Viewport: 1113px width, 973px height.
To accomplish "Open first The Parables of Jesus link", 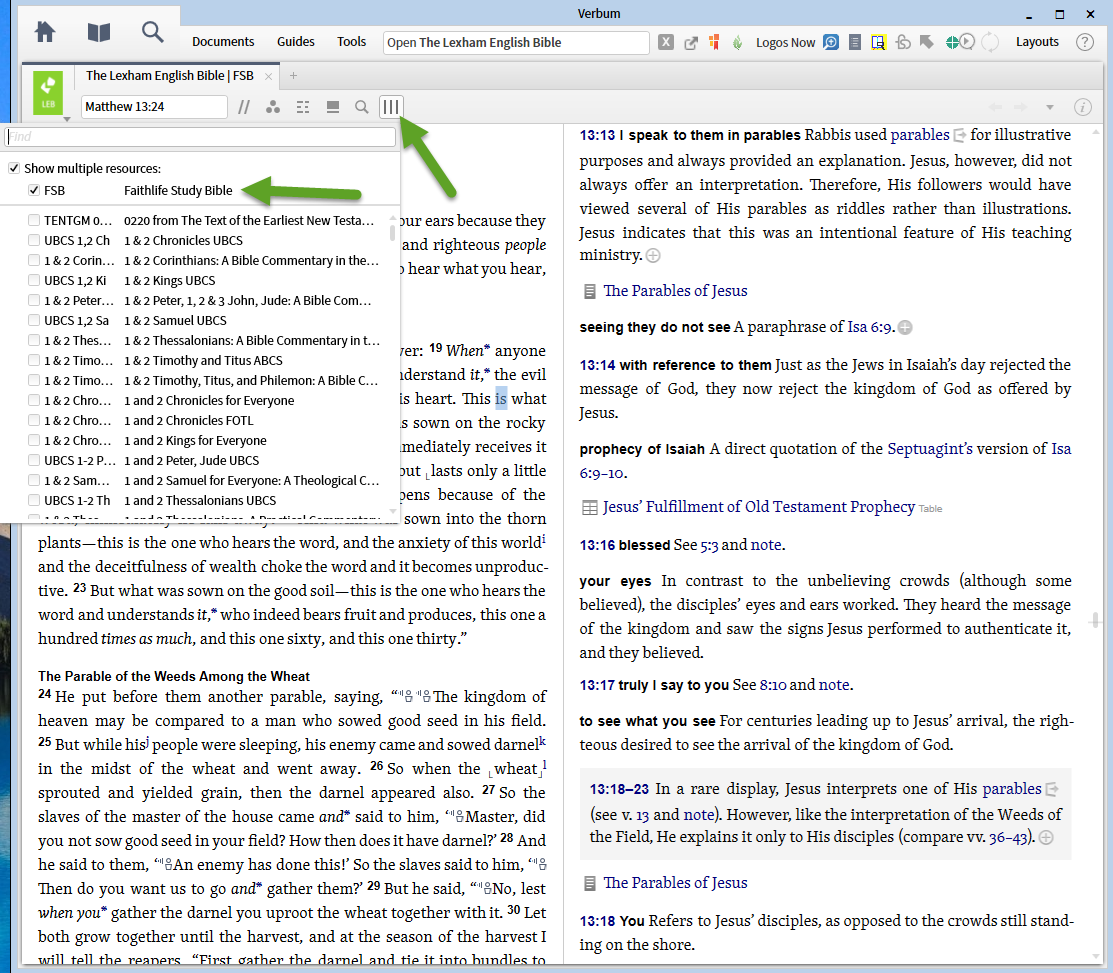I will [675, 291].
